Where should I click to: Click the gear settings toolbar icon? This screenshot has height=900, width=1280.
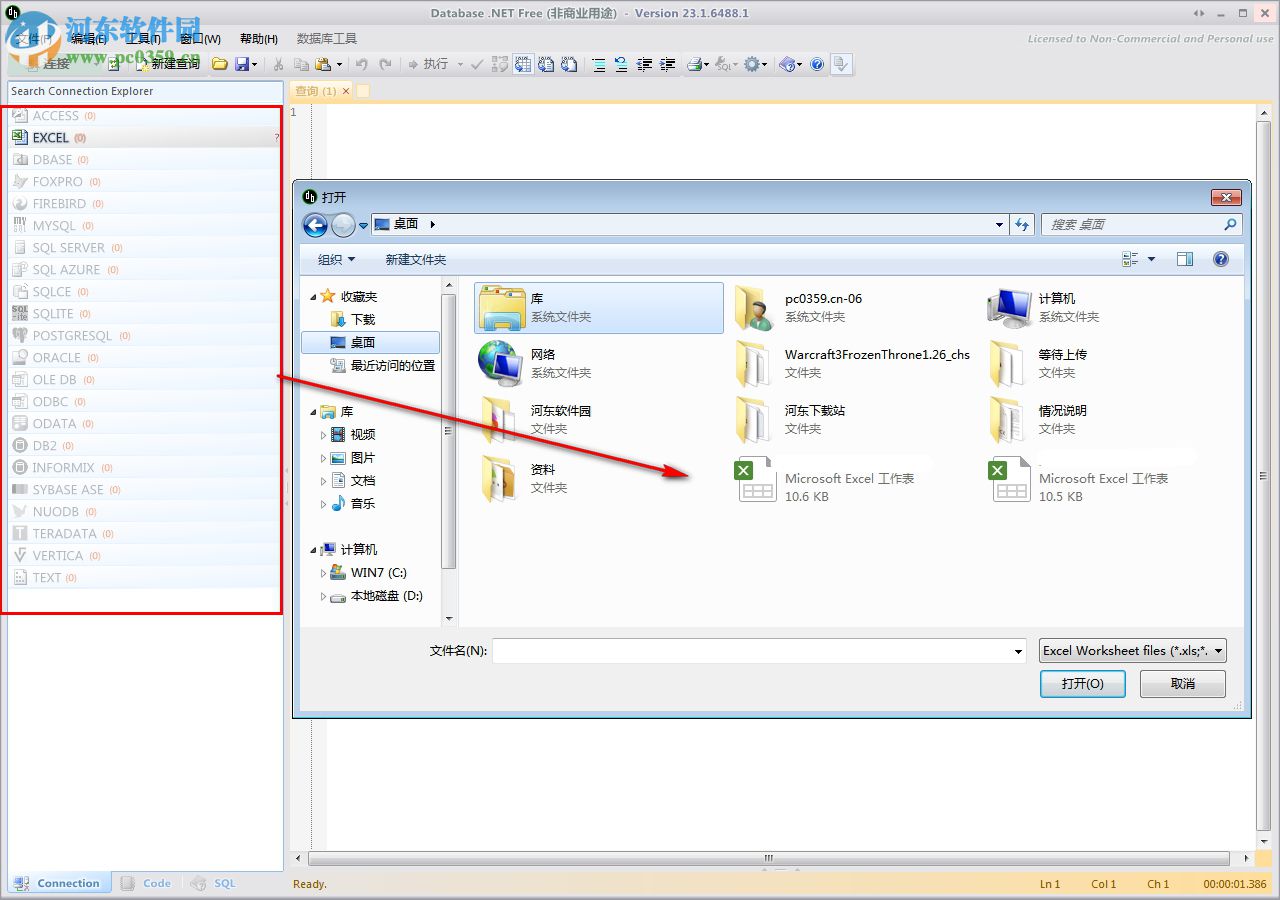coord(752,64)
